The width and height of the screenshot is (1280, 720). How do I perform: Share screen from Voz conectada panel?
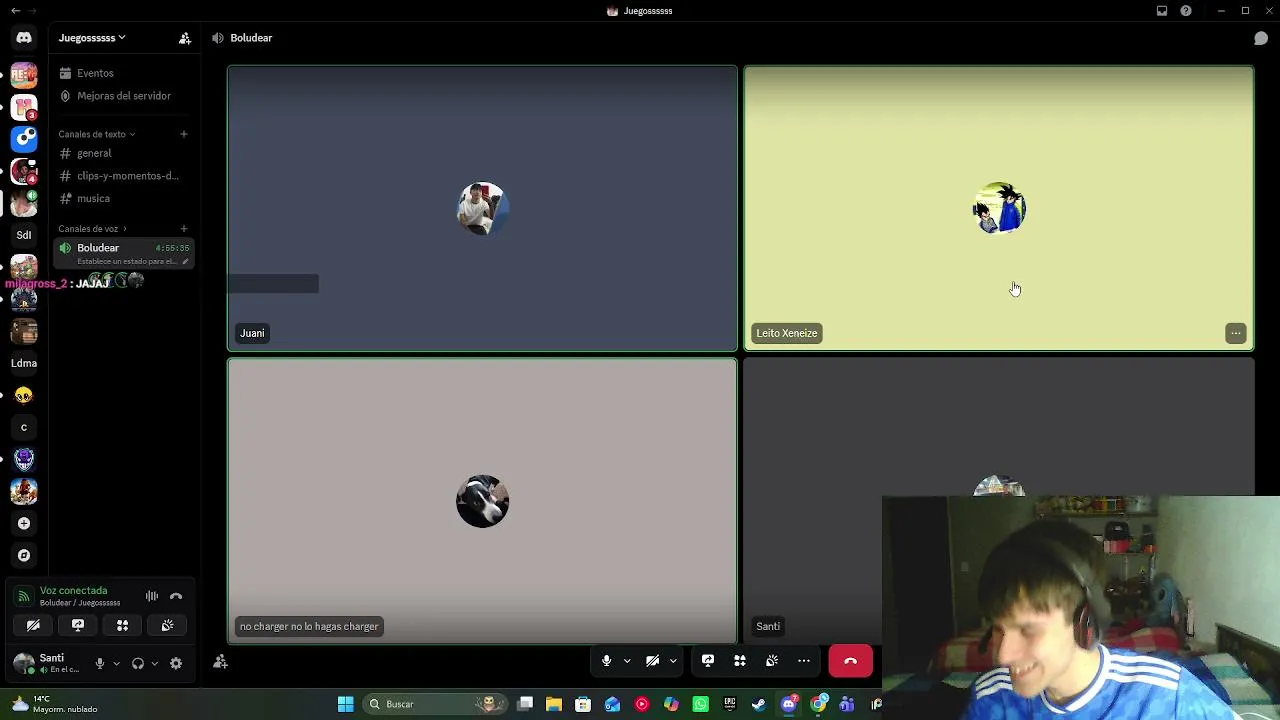click(78, 625)
